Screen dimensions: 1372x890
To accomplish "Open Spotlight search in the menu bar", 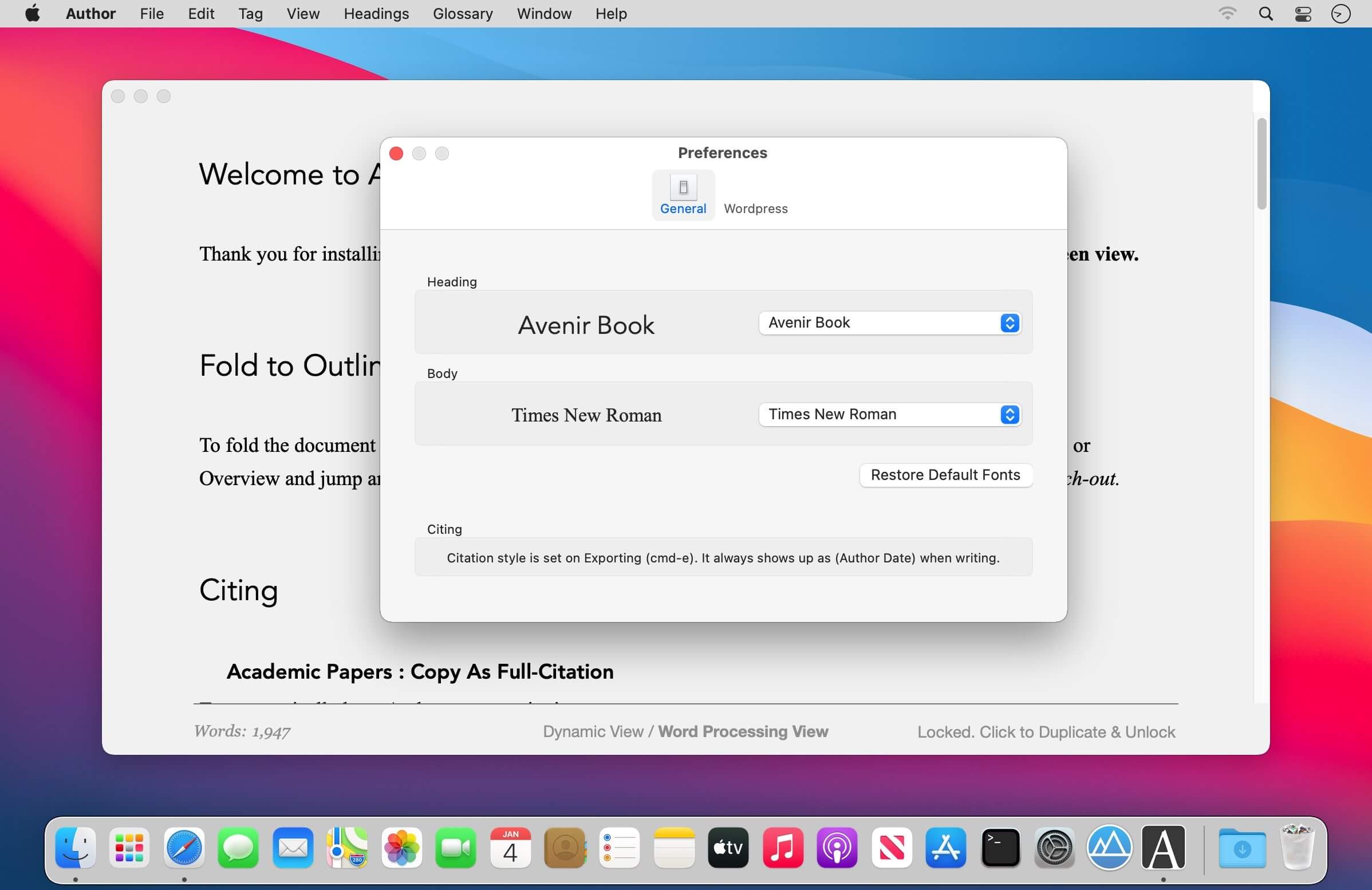I will (1265, 14).
